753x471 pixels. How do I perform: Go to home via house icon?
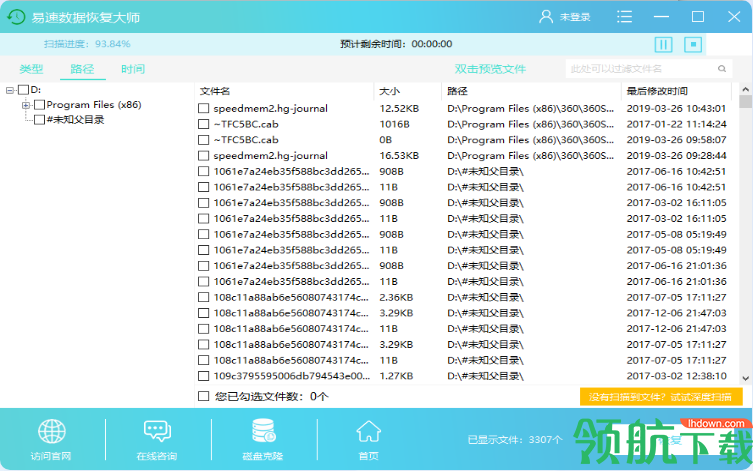tap(368, 431)
